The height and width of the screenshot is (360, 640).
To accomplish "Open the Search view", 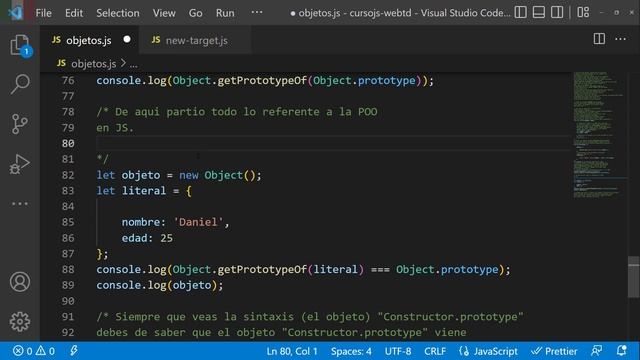I will (20, 84).
